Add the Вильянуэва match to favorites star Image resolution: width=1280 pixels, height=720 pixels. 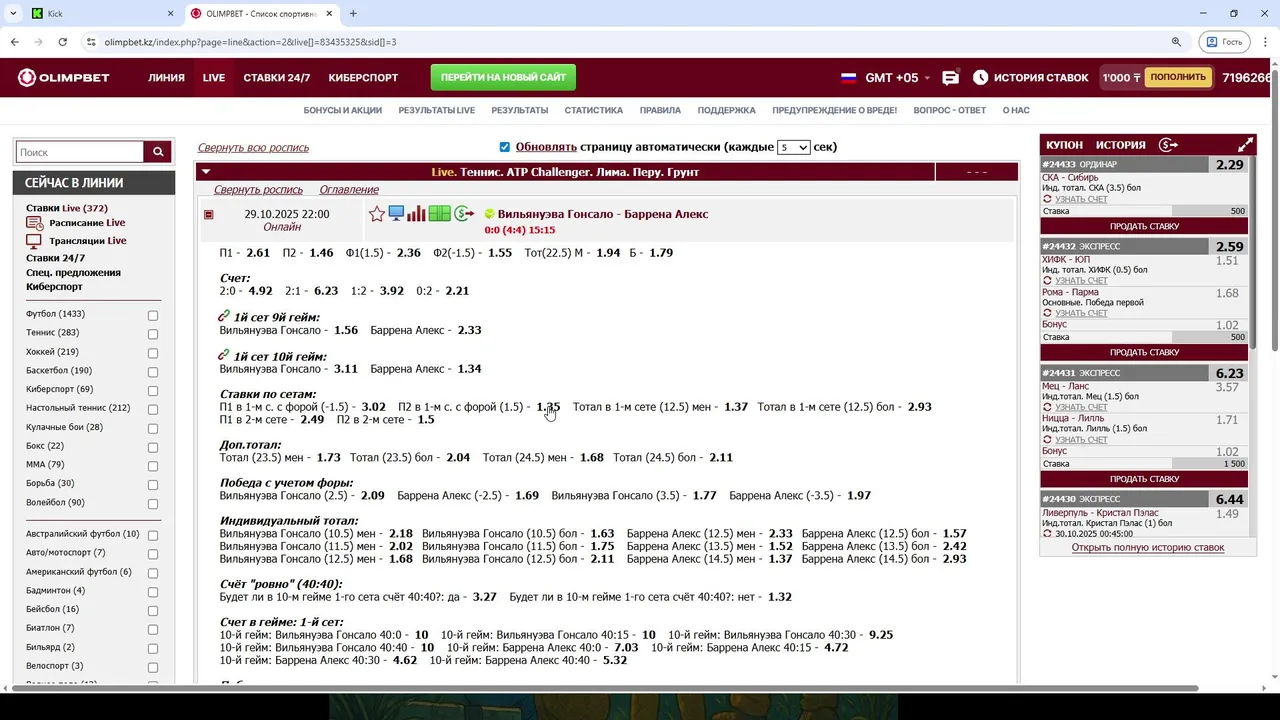(377, 214)
